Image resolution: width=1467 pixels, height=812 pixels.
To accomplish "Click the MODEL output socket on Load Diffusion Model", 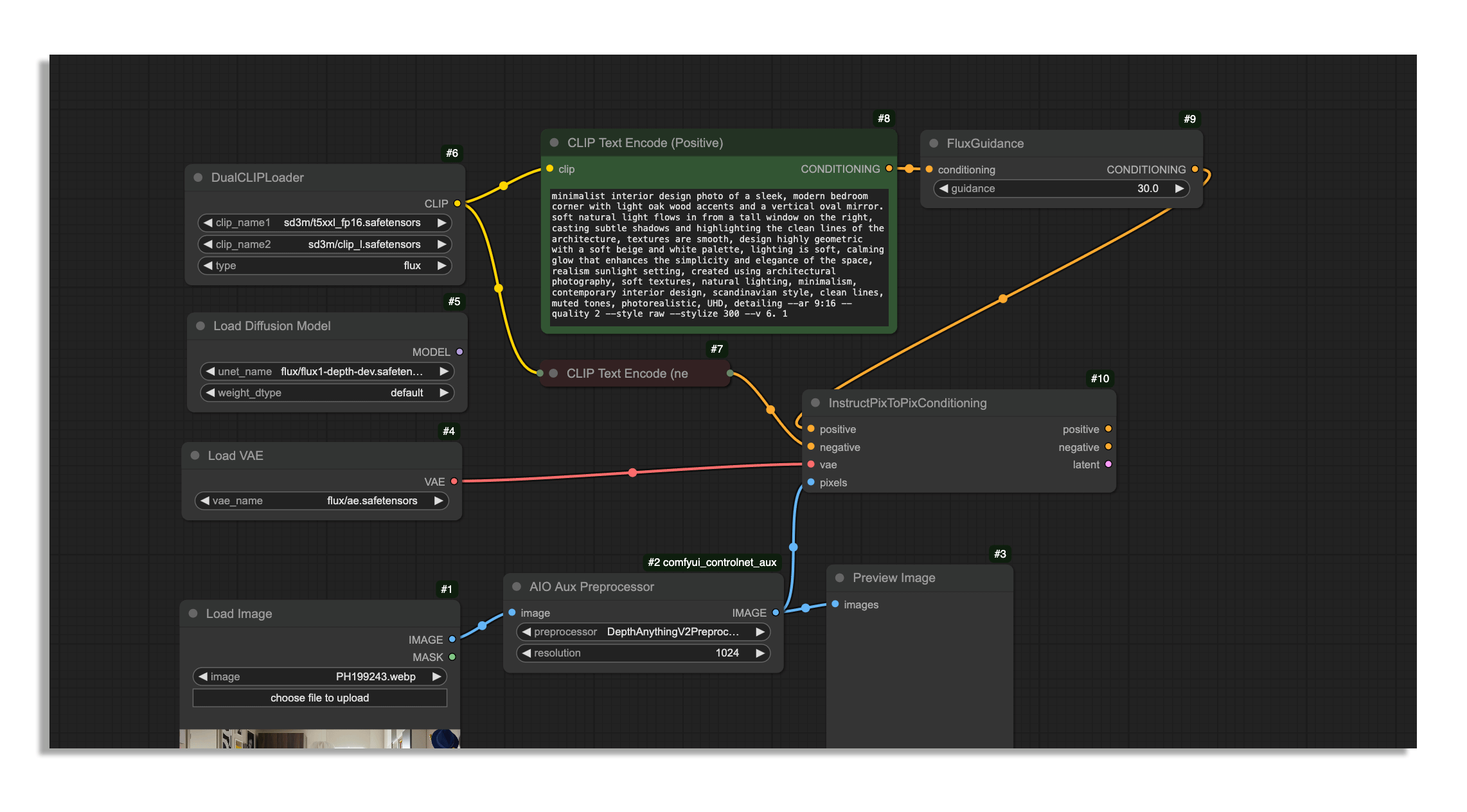I will [x=459, y=352].
